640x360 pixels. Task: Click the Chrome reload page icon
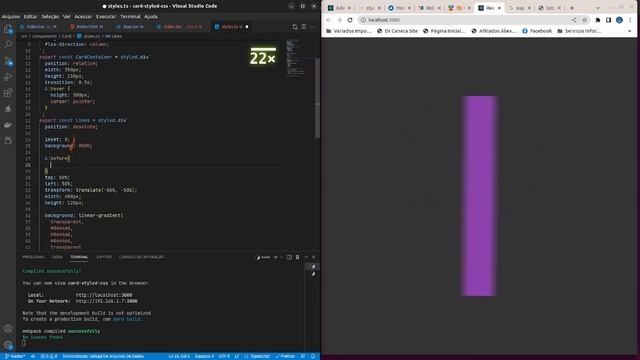pyautogui.click(x=350, y=20)
